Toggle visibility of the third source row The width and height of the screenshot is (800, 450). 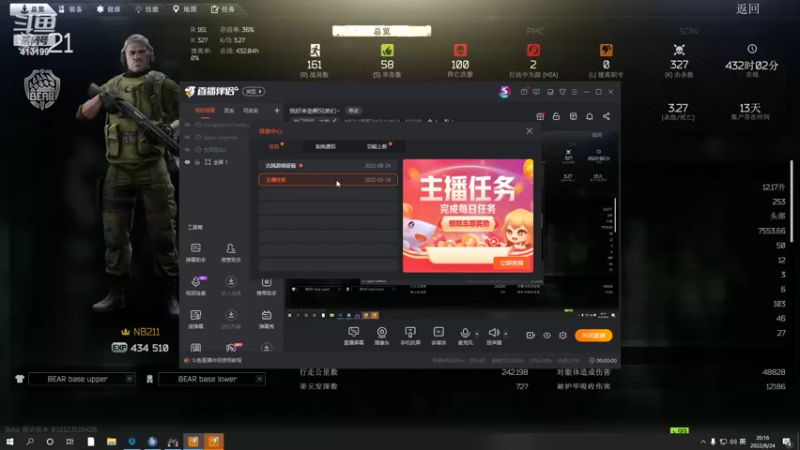point(187,149)
